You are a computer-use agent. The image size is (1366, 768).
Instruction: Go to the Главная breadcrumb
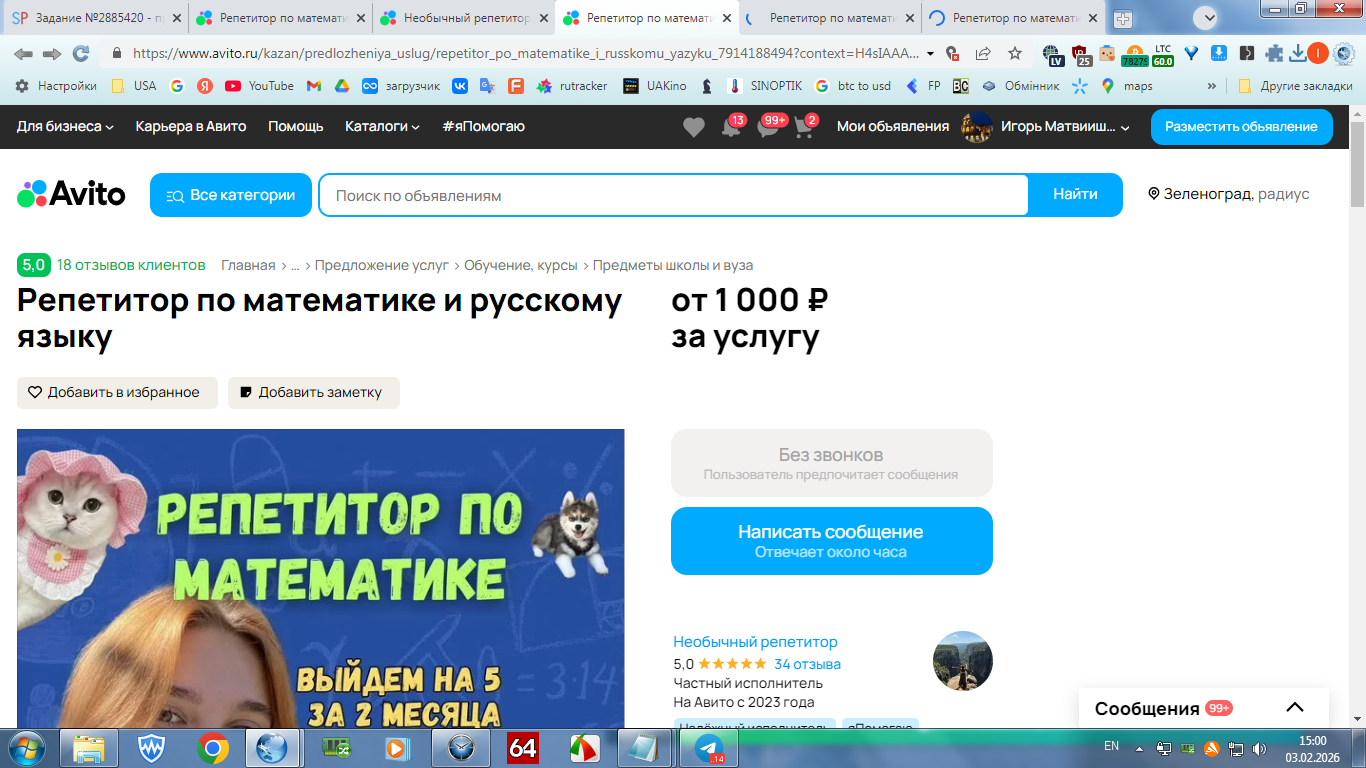click(248, 265)
